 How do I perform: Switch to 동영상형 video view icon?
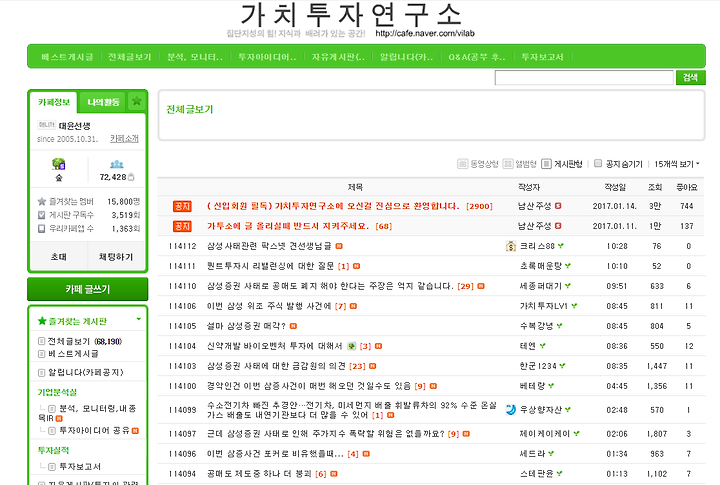point(462,164)
